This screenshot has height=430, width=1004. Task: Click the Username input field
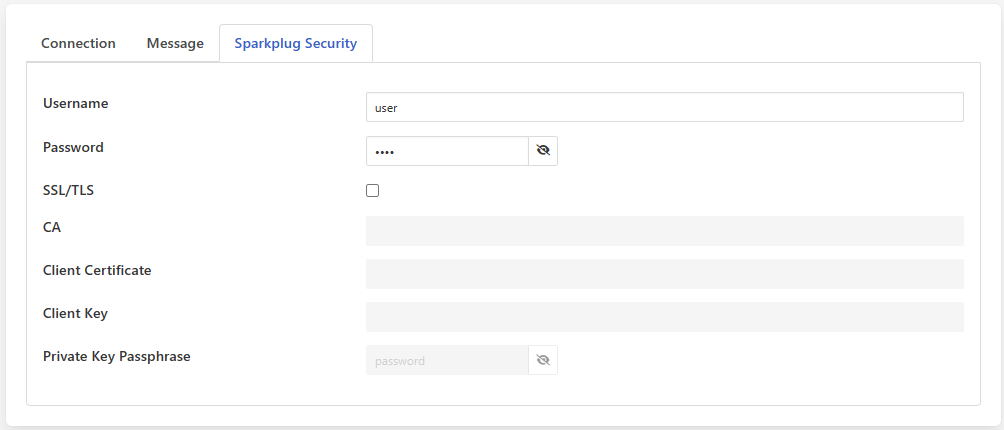tap(664, 107)
